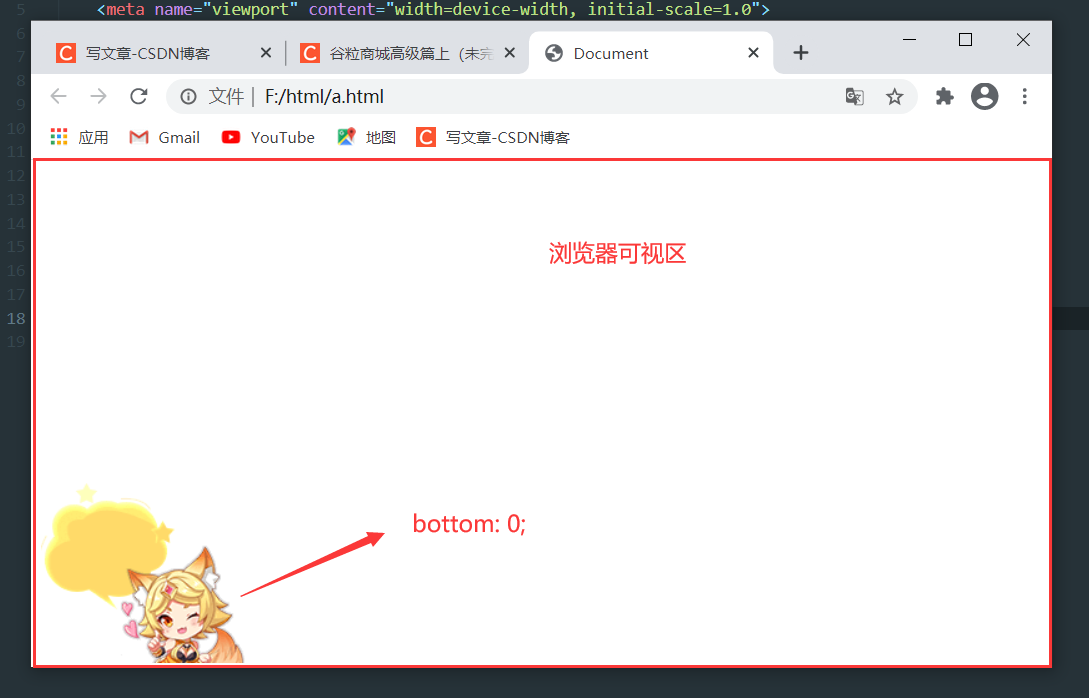This screenshot has height=698, width=1089.
Task: Open the Chrome profile avatar
Action: point(984,96)
